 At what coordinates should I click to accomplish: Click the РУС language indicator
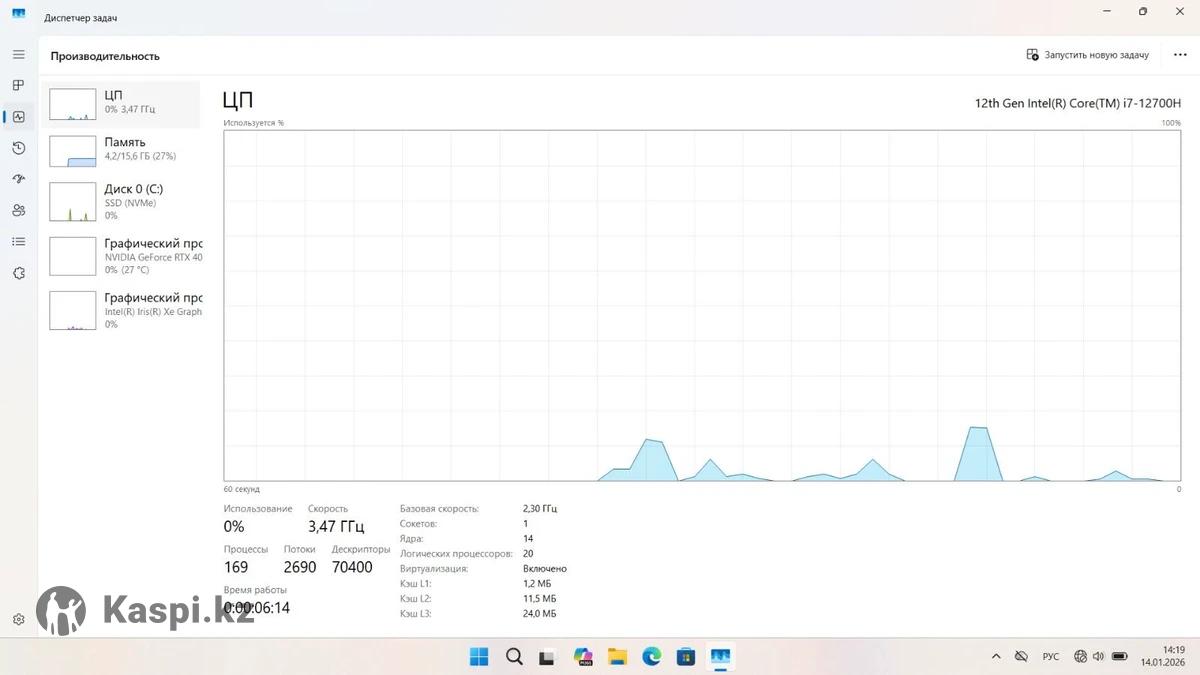(1051, 657)
